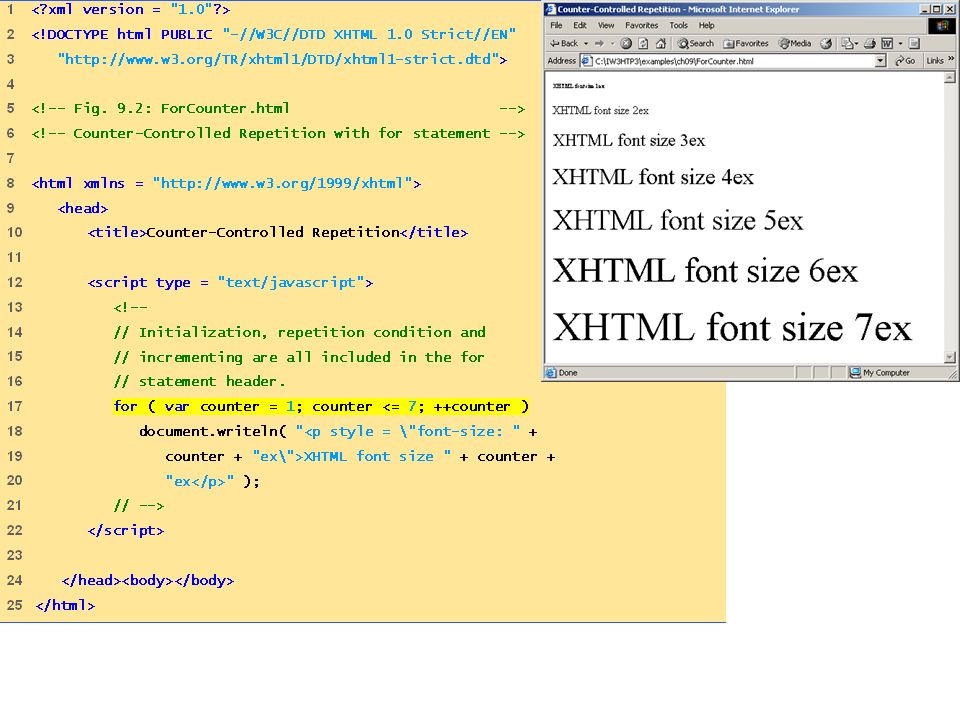Screen dimensions: 960x720
Task: Expand the address bar dropdown
Action: [880, 61]
